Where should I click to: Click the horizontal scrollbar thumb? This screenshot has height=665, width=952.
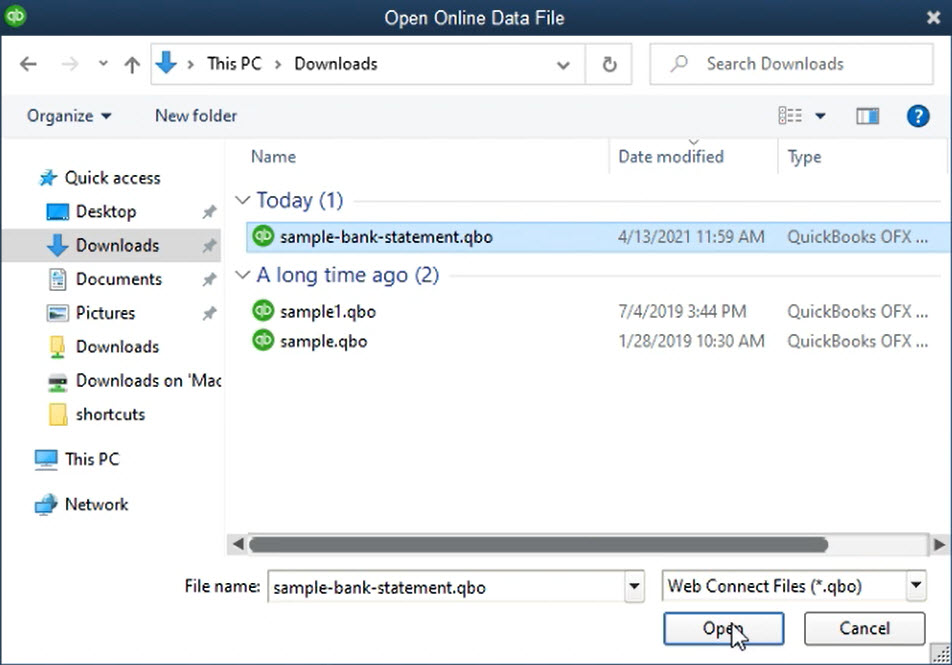click(x=539, y=545)
